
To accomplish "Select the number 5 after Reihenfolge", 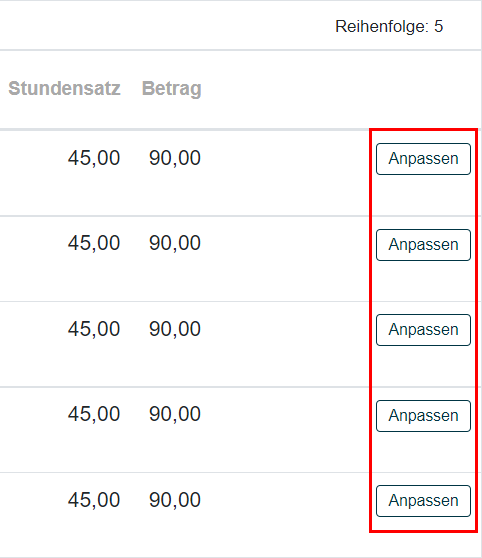I will click(438, 26).
